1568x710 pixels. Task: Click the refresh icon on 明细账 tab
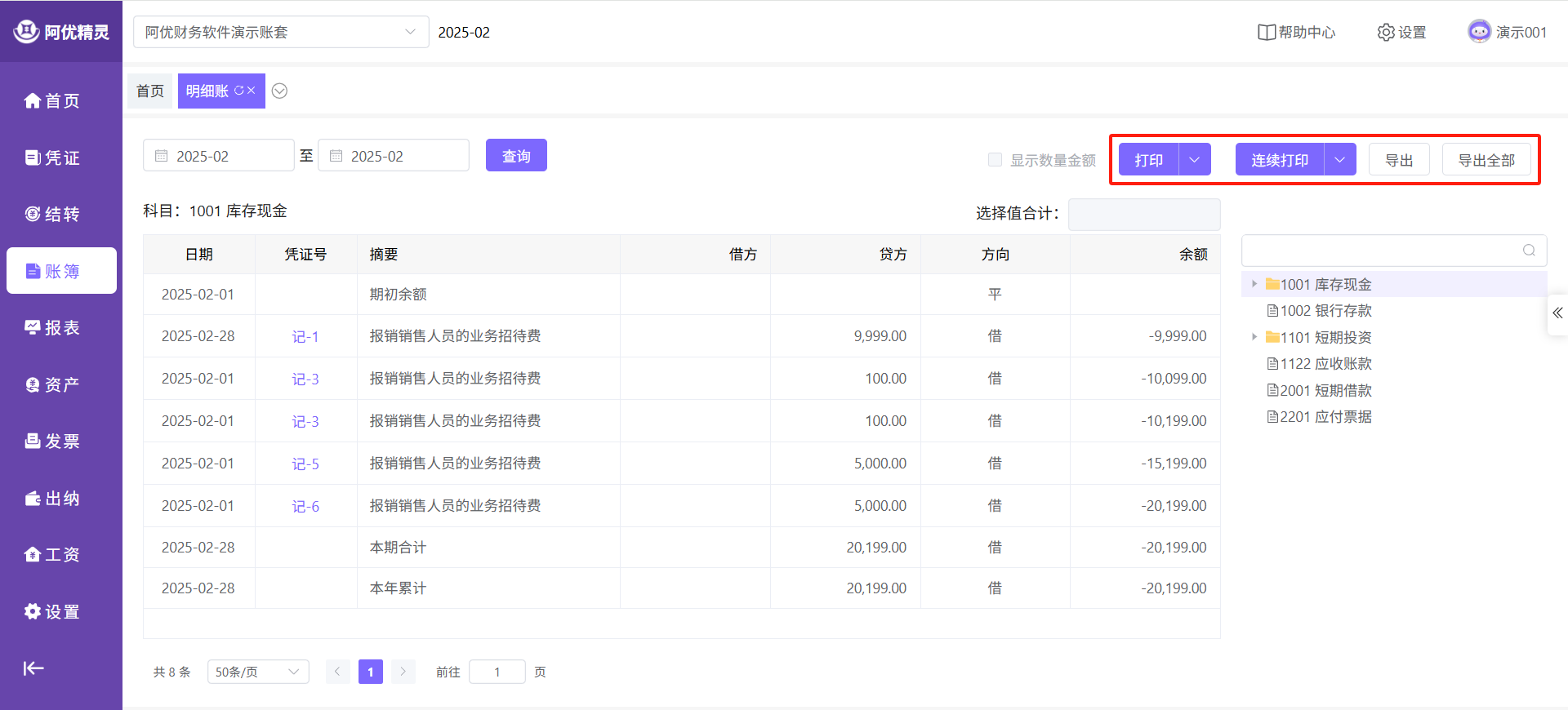coord(239,91)
